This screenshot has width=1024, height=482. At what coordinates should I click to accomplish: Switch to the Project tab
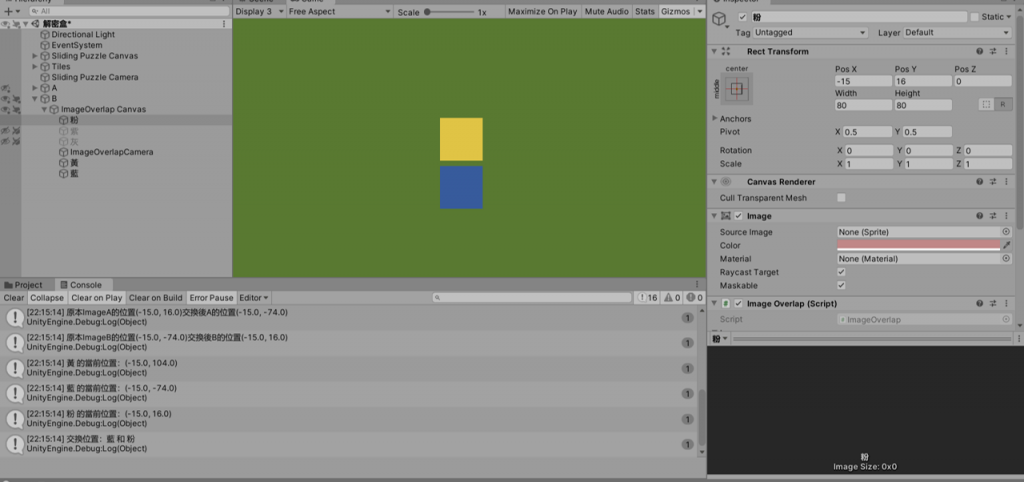[x=24, y=285]
